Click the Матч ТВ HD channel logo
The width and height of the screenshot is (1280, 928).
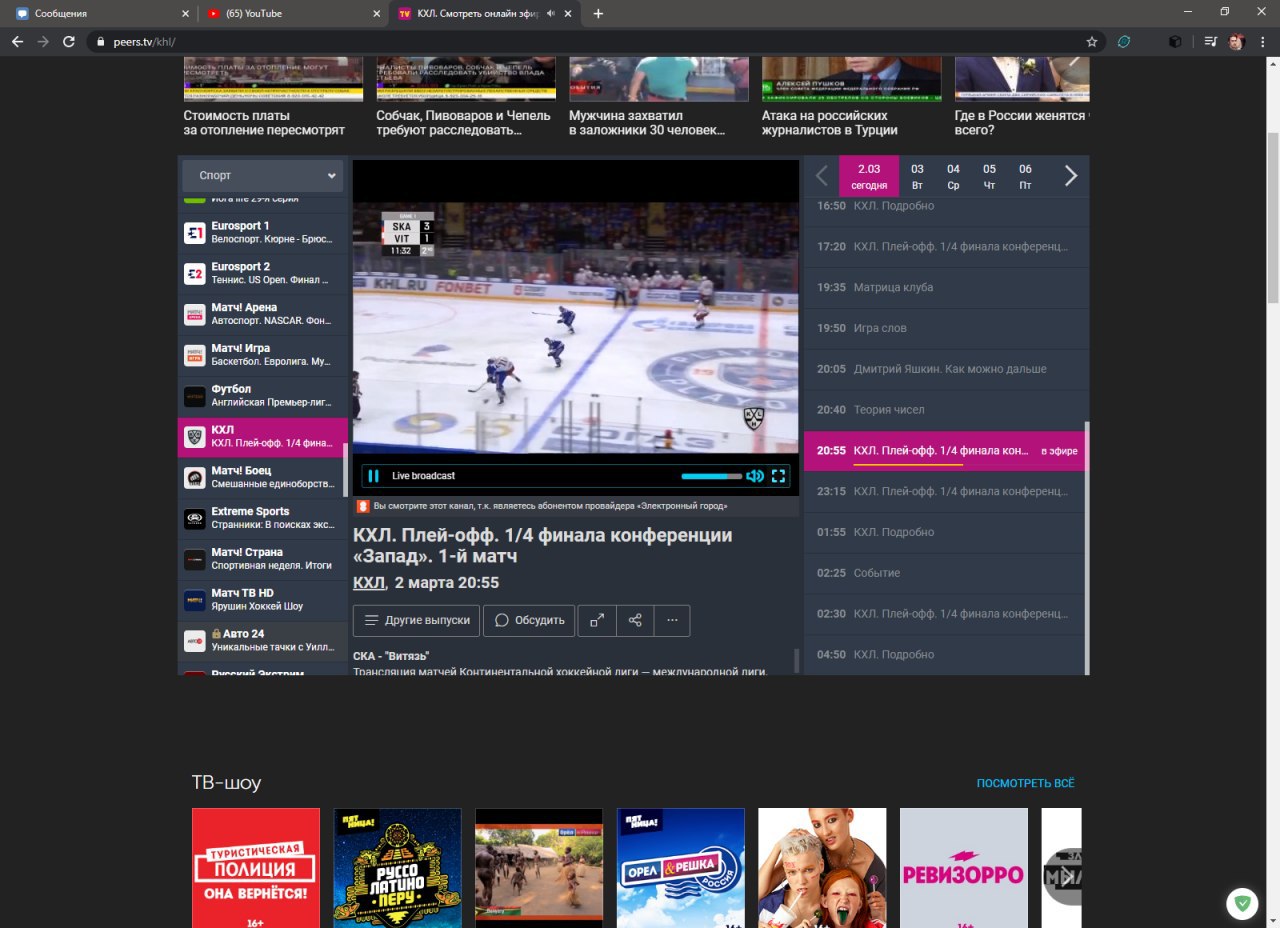point(195,600)
